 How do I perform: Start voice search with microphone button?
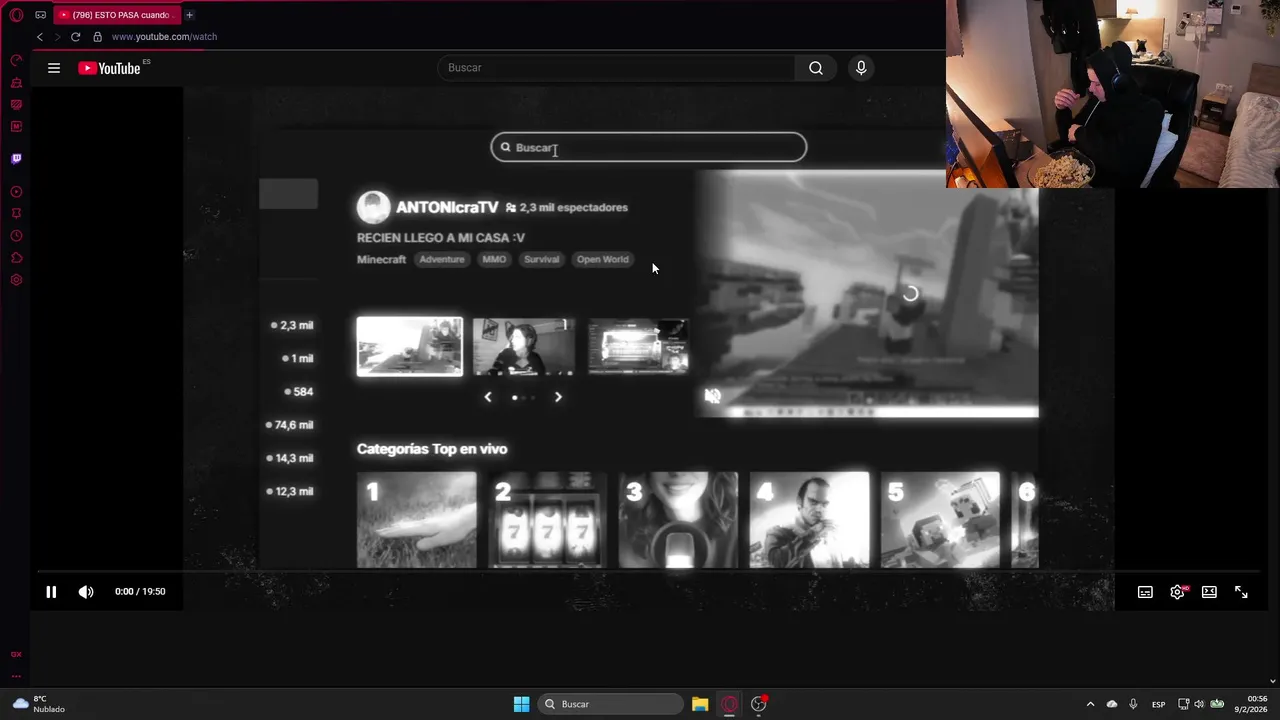(x=861, y=68)
